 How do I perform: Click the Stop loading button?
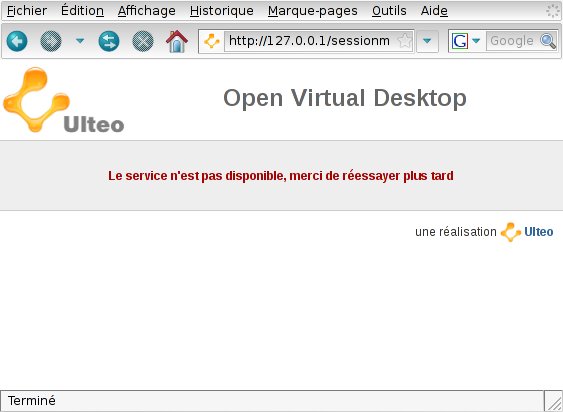[143, 41]
